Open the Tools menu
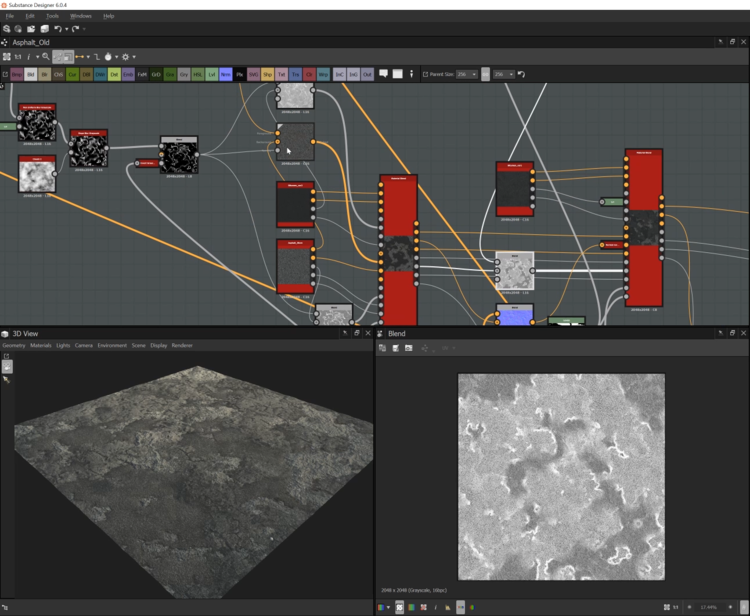This screenshot has height=616, width=750. (x=52, y=16)
